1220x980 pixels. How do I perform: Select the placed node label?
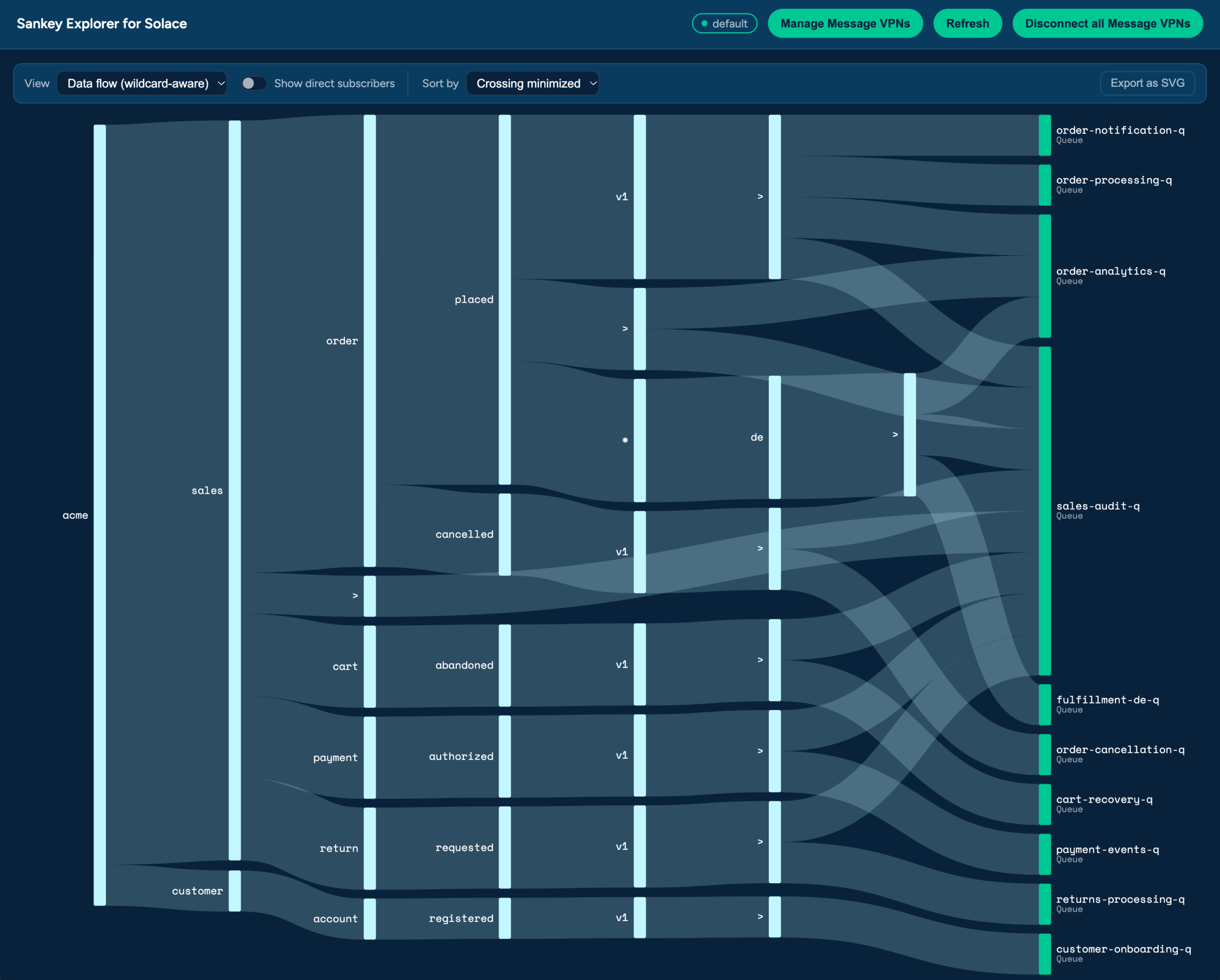[x=474, y=299]
